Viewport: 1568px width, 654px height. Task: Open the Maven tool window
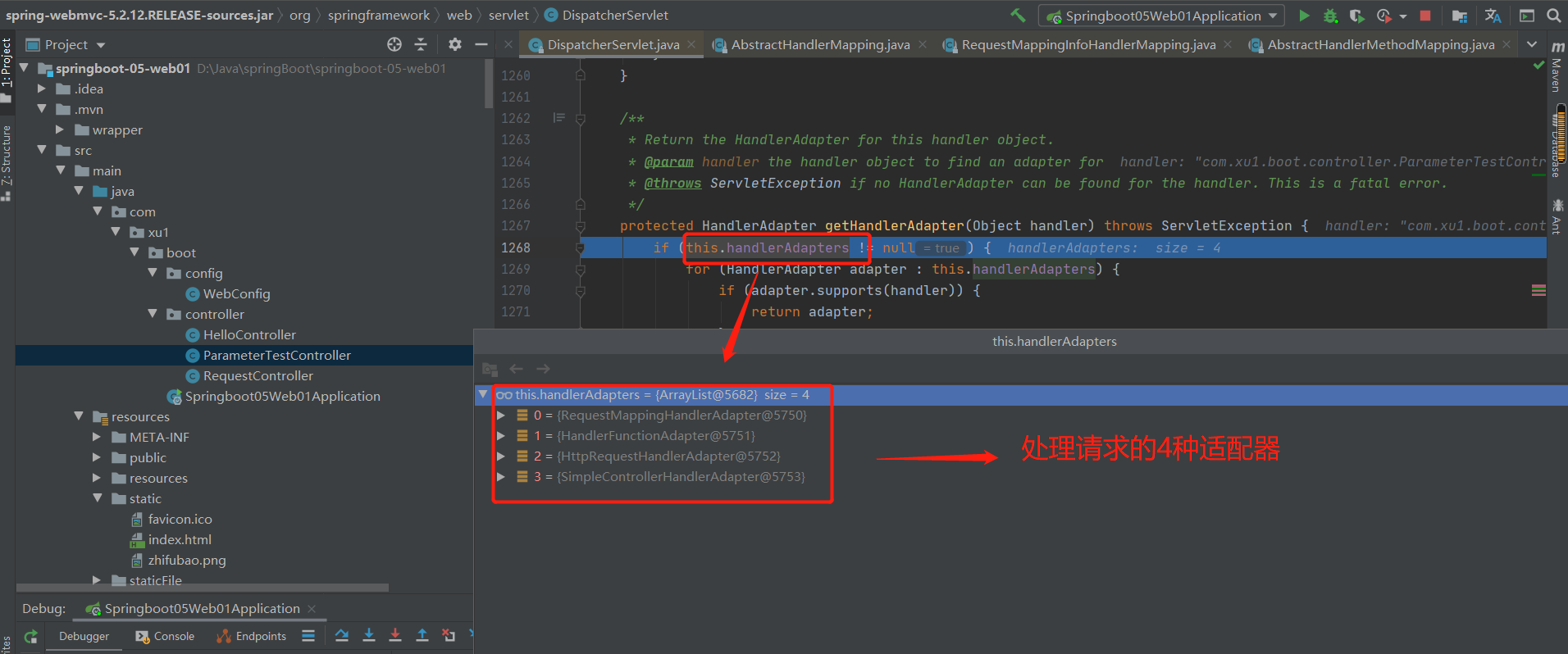[x=1556, y=68]
